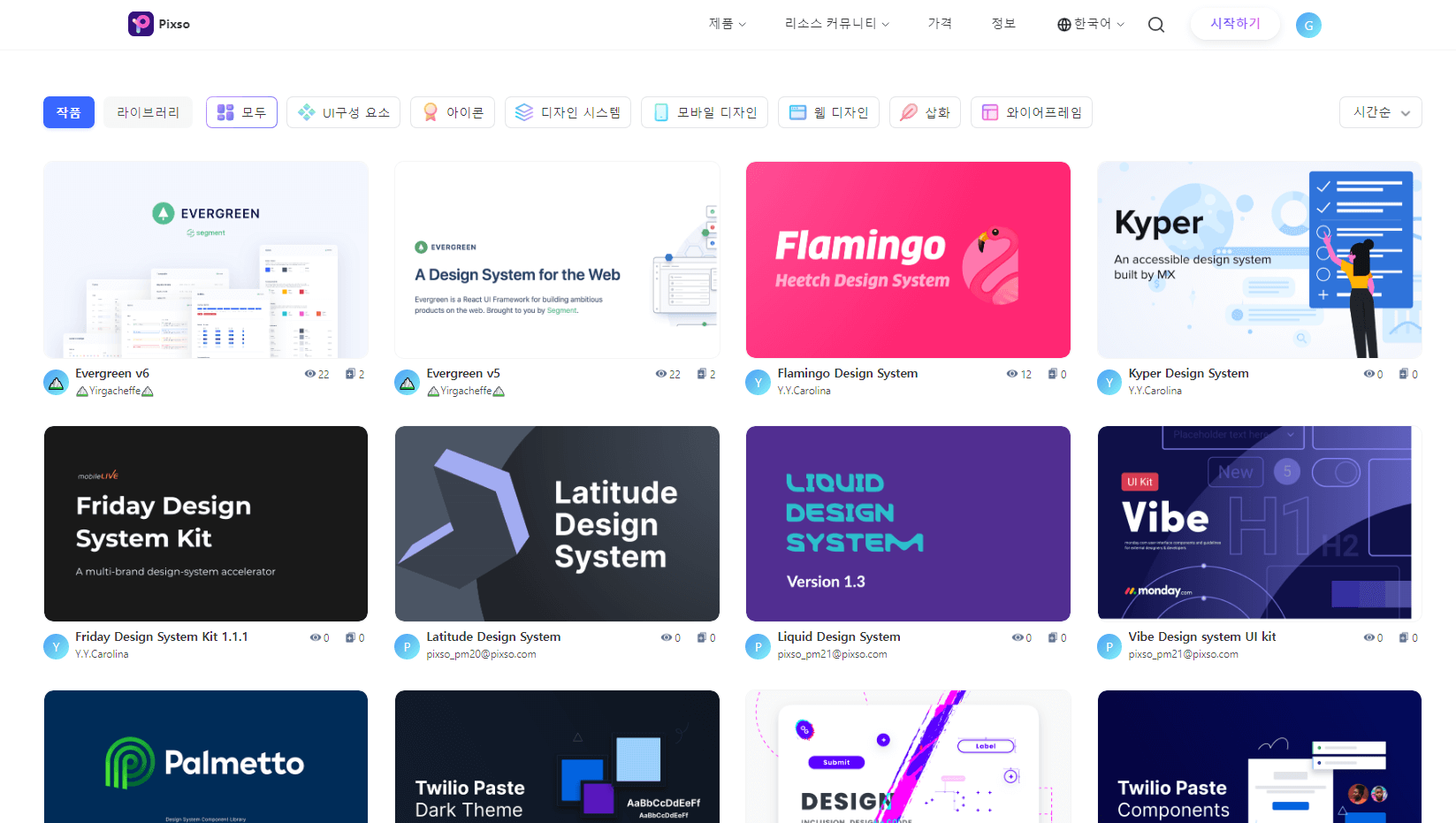Open the Palmetto thumbnail
Viewport: 1456px width, 823px height.
[206, 757]
